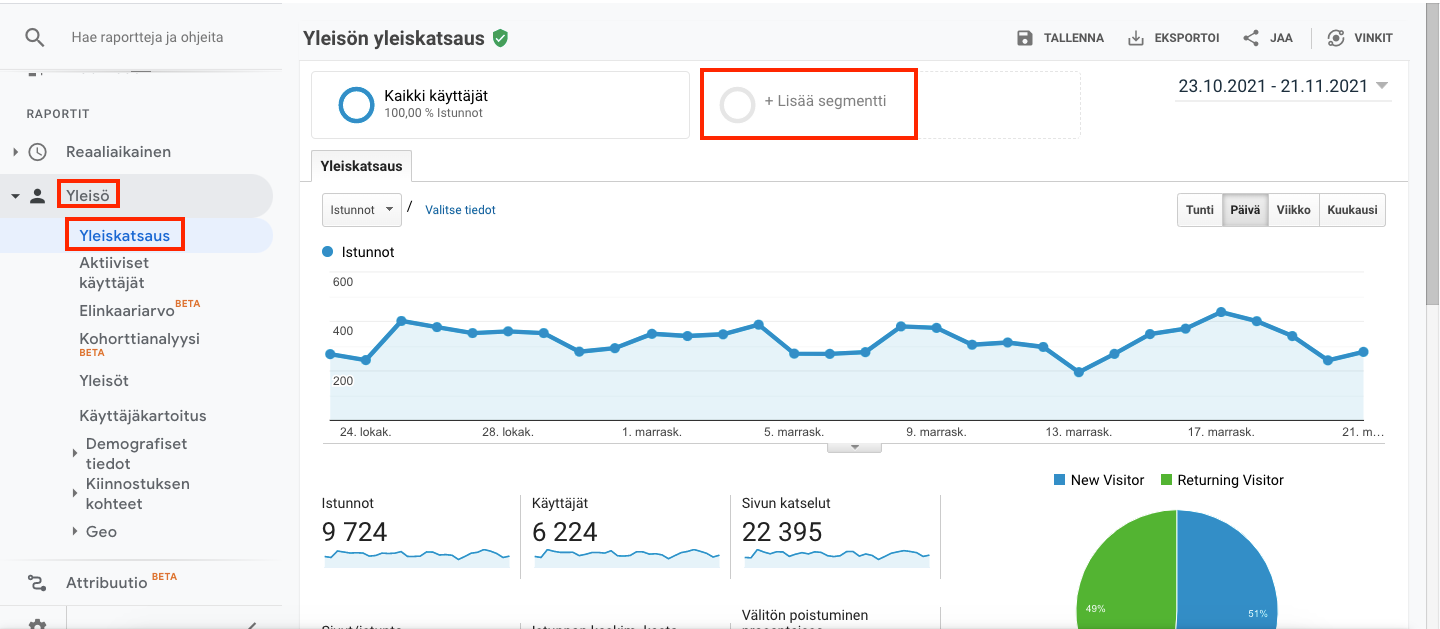Open Kohorttianalyysi report

(139, 339)
